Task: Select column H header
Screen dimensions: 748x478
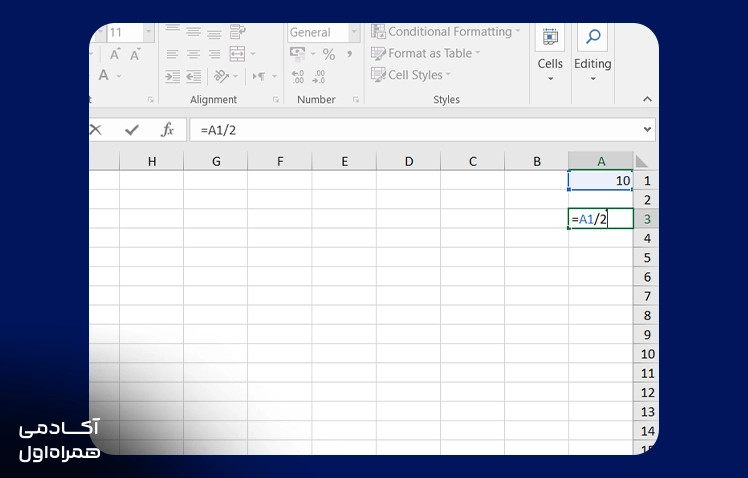Action: (x=152, y=161)
